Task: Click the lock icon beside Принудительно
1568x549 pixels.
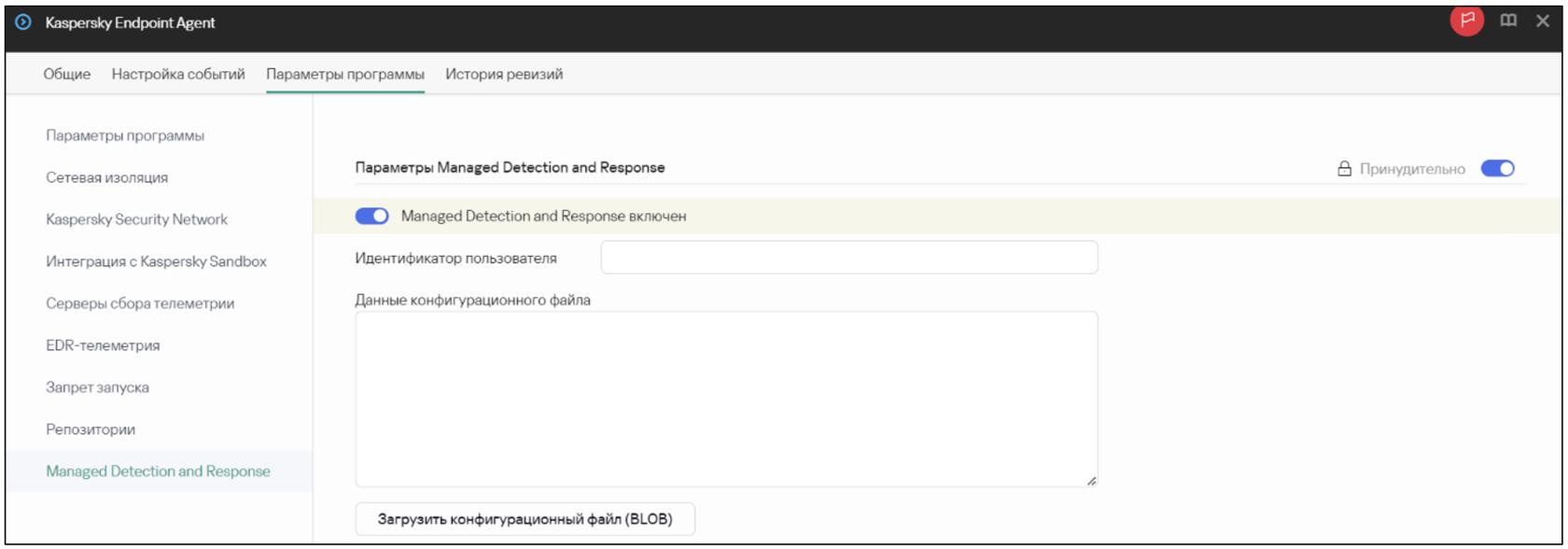Action: click(x=1344, y=169)
